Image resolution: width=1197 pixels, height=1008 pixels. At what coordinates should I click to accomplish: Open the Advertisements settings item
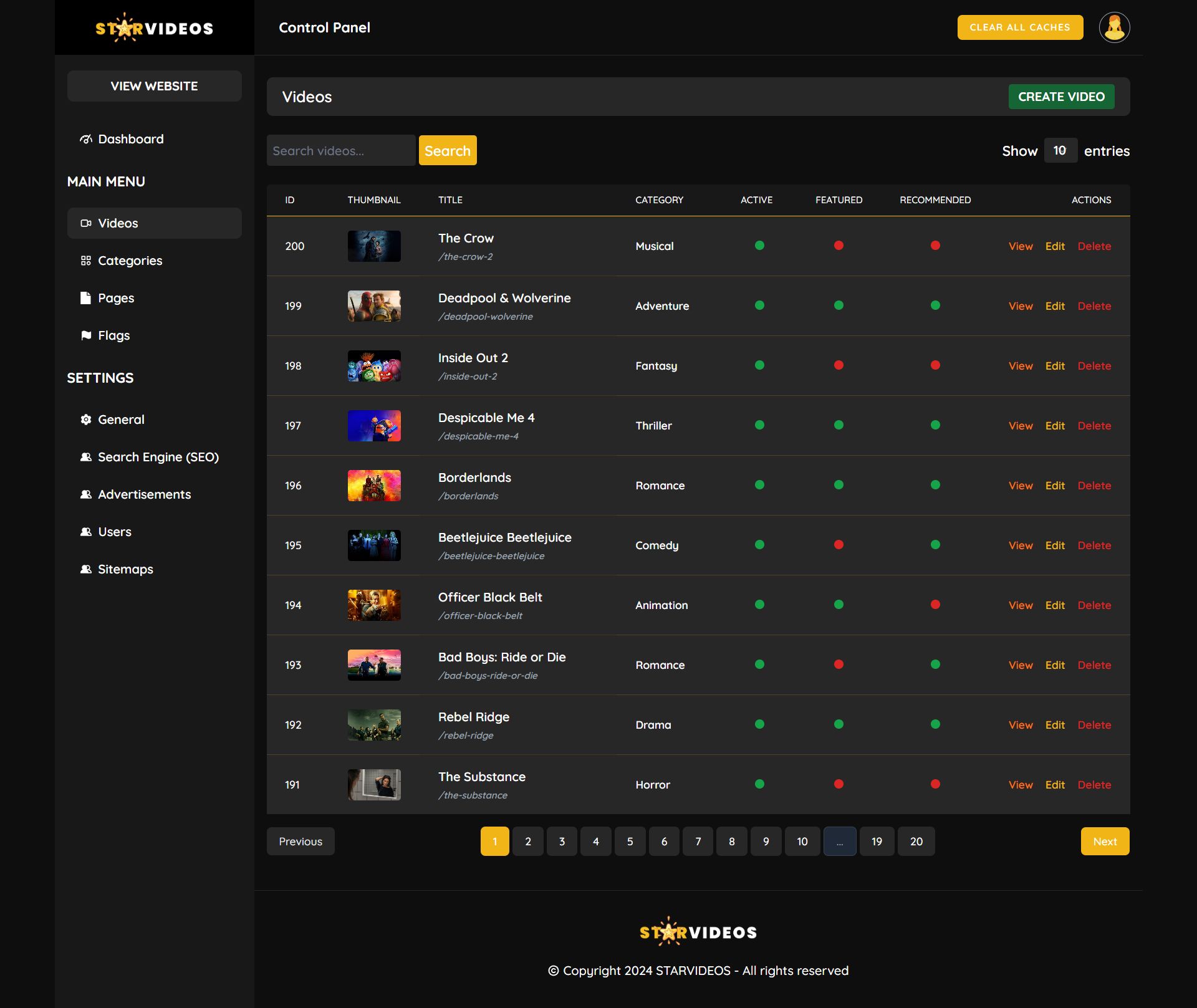154,494
